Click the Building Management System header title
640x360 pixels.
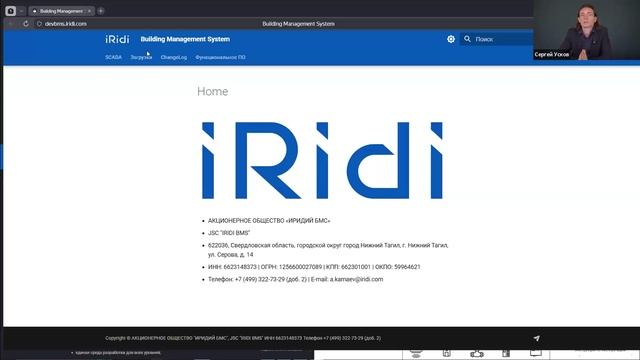[x=185, y=39]
